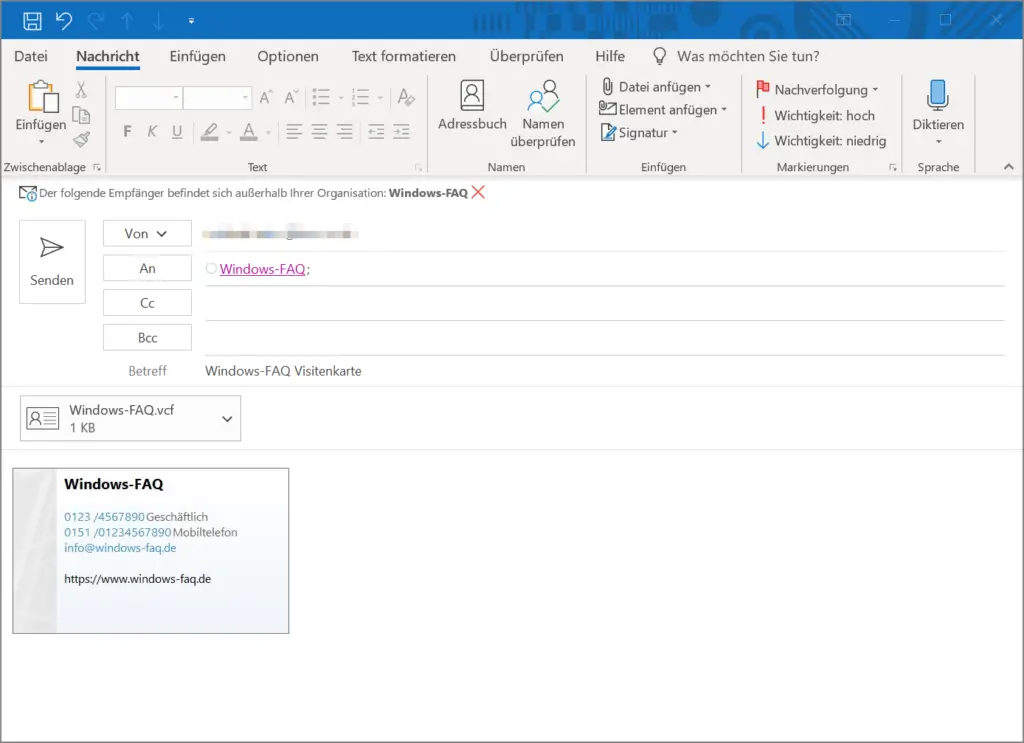Dismiss the external recipient warning with red X
The width and height of the screenshot is (1024, 743).
click(478, 192)
